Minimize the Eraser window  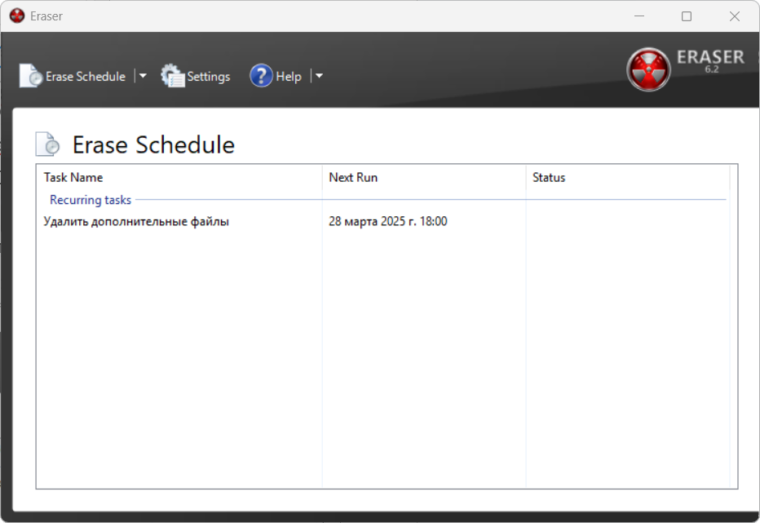coord(638,16)
